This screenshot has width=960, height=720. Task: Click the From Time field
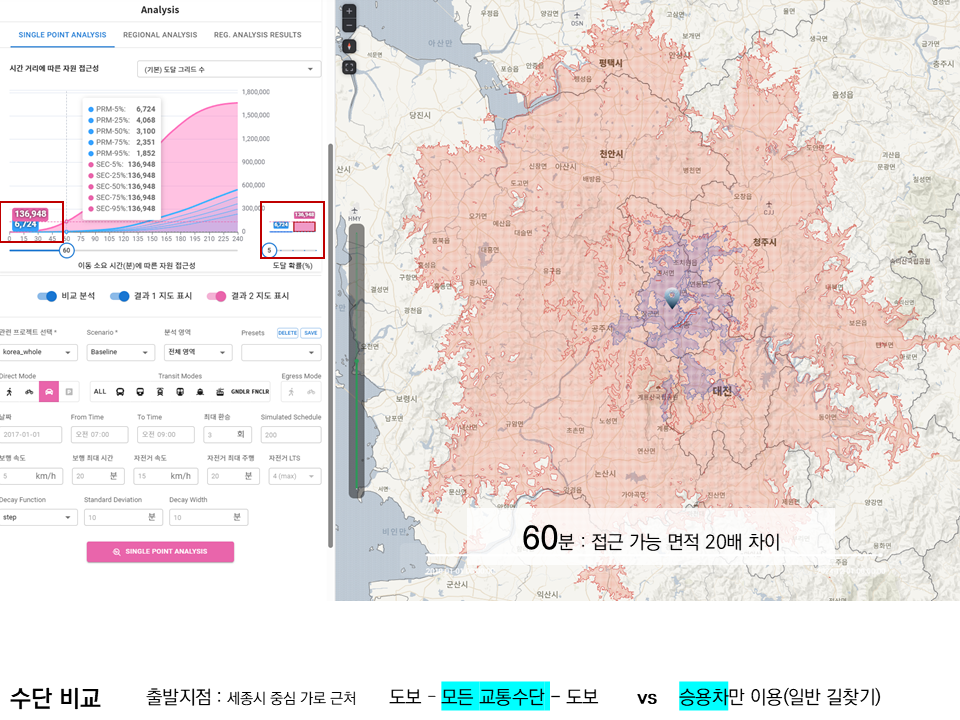pyautogui.click(x=99, y=435)
